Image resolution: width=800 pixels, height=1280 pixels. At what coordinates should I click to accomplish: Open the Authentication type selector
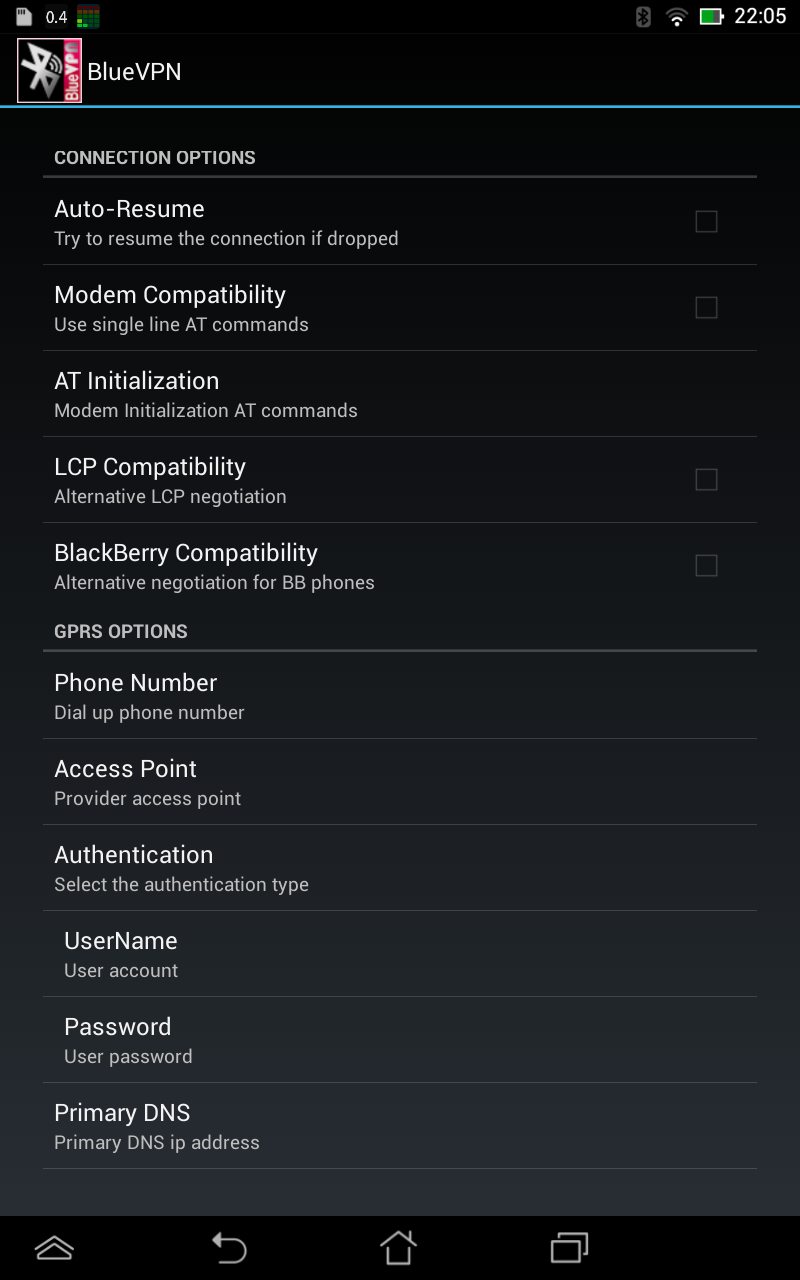400,868
